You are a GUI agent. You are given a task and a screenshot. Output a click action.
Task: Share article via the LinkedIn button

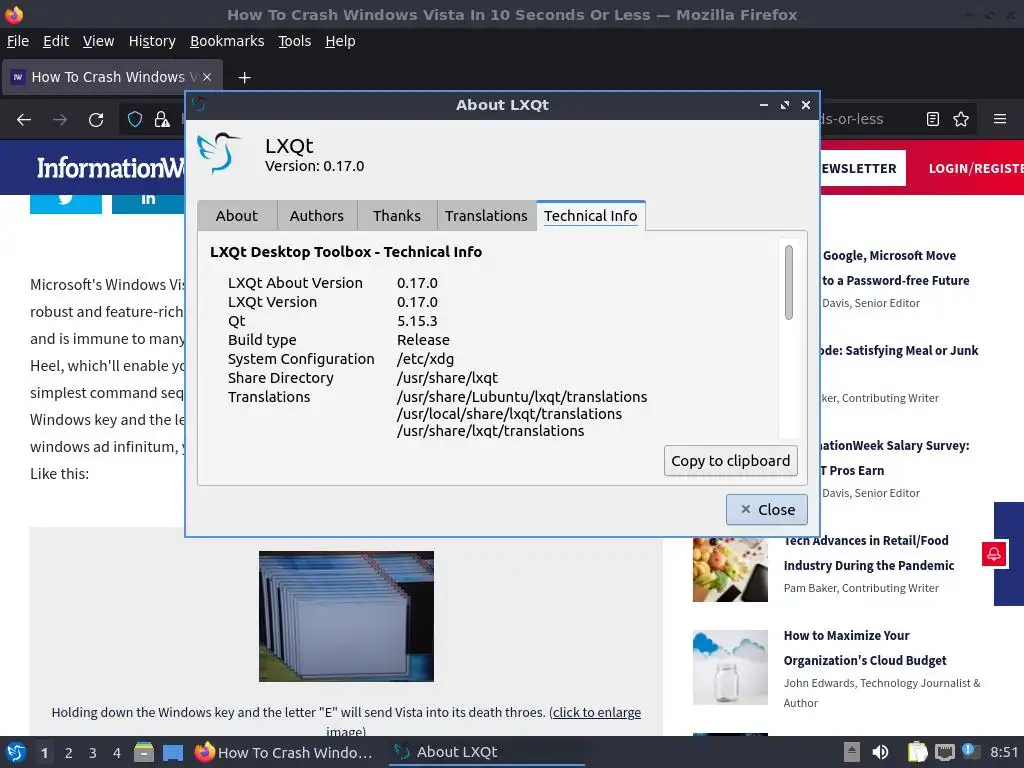(x=148, y=202)
